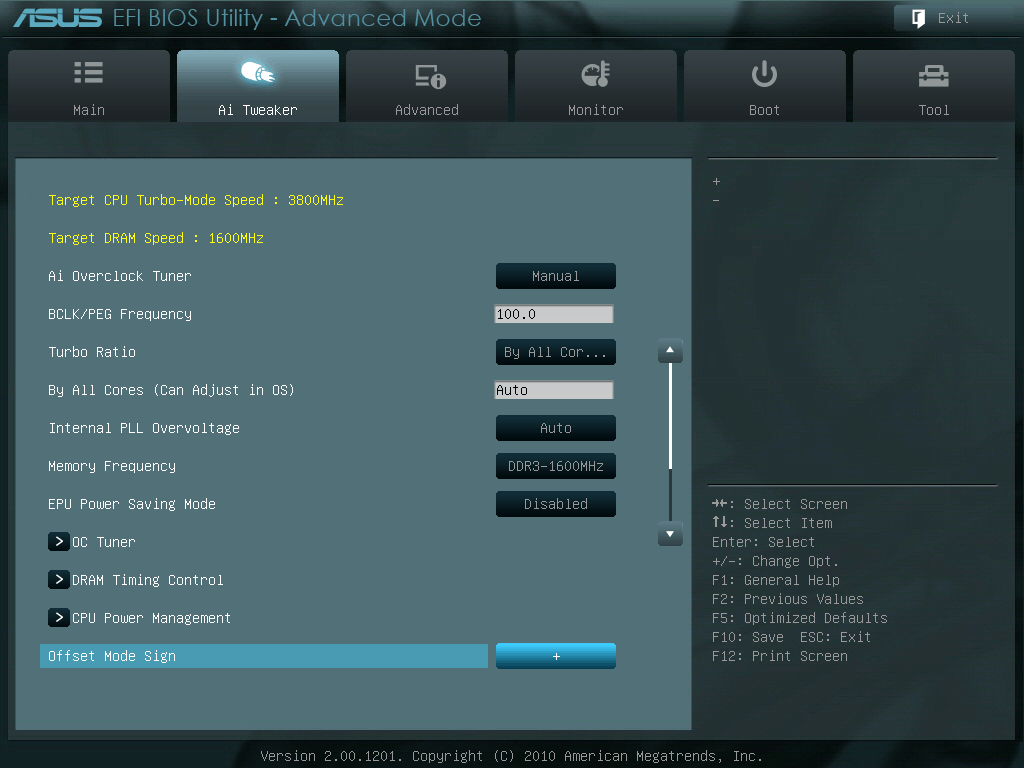Click the BCLK/PEG Frequency 100.0 field

click(554, 314)
